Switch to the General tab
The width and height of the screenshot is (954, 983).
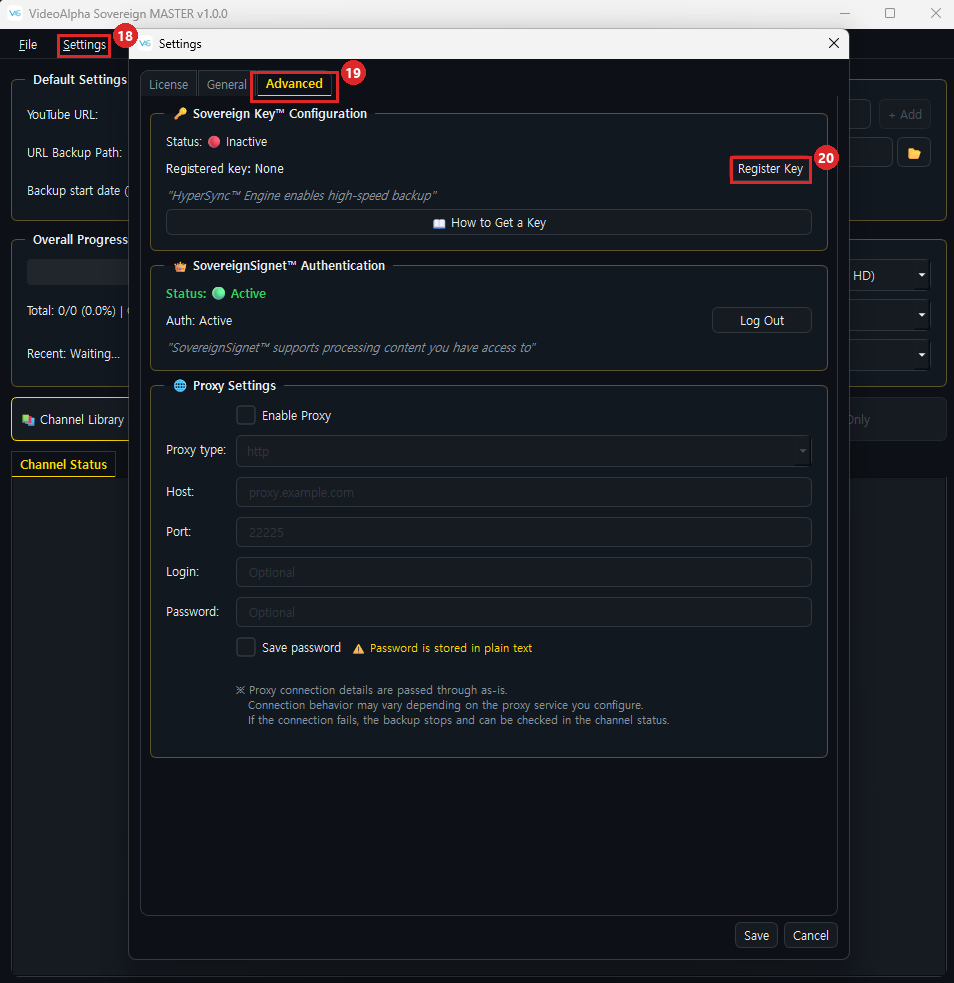coord(226,85)
